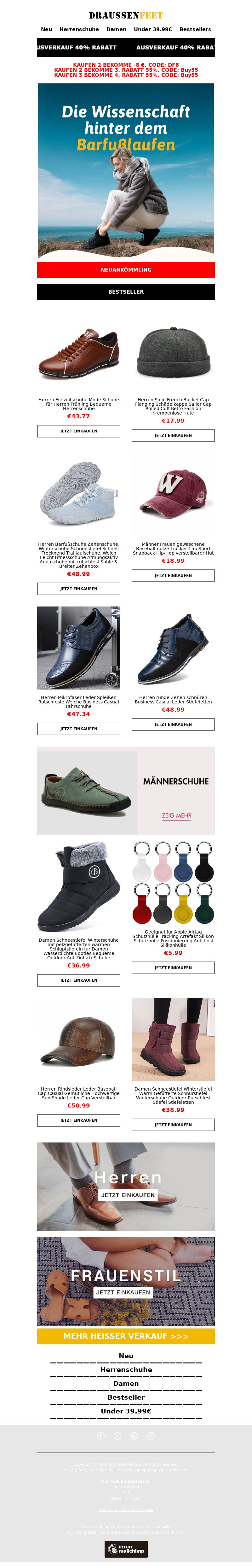Click the red NEUANKÖMMLING button

[x=126, y=270]
